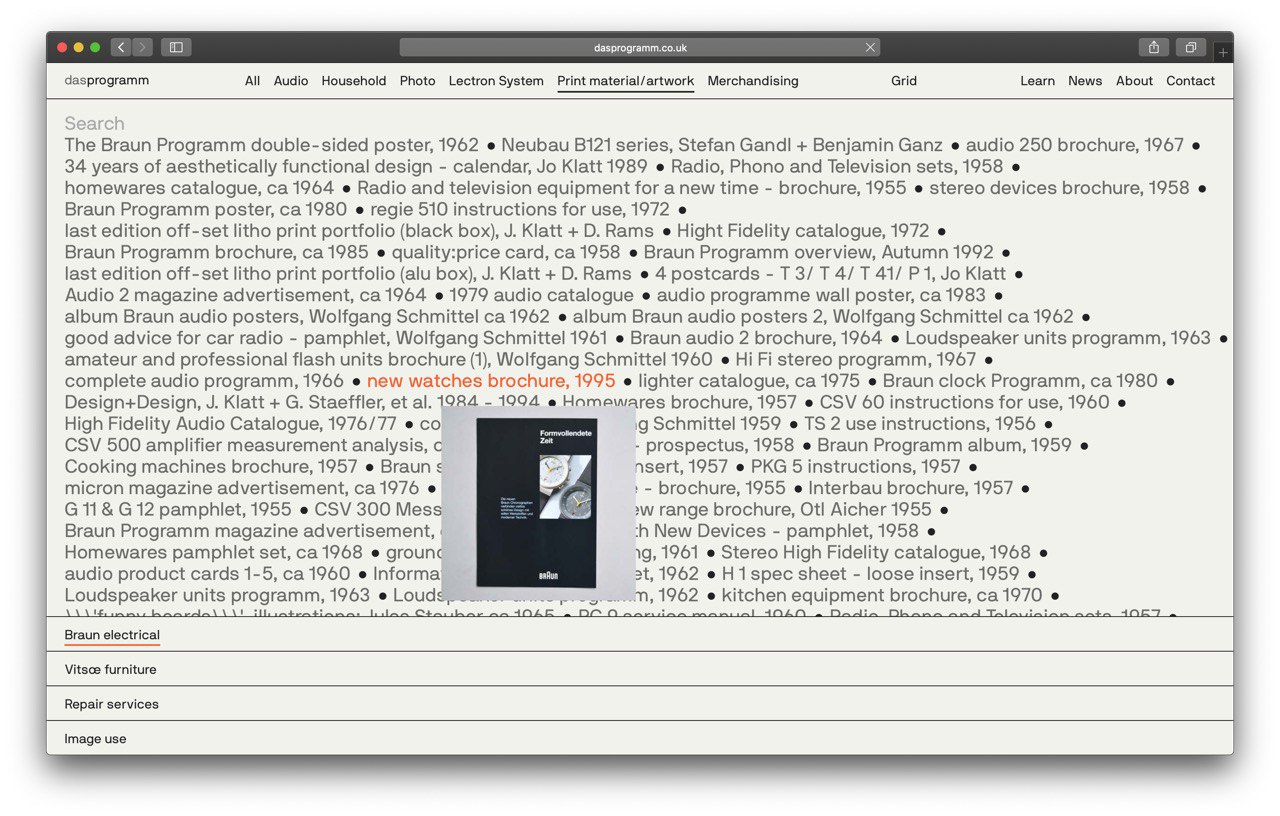The width and height of the screenshot is (1280, 816).
Task: Select the All category
Action: (252, 81)
